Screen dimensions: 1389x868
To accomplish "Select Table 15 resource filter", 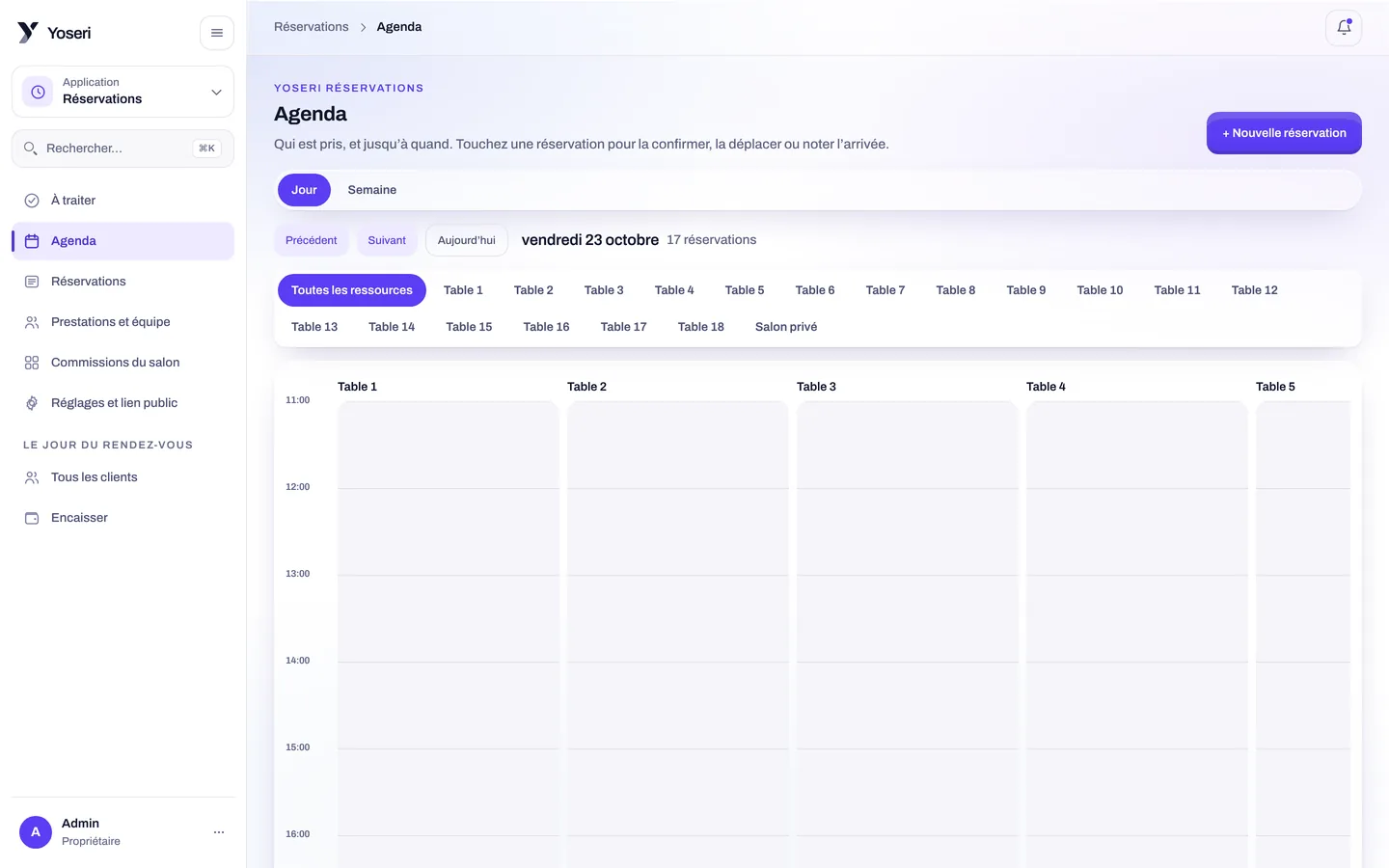I will (469, 327).
